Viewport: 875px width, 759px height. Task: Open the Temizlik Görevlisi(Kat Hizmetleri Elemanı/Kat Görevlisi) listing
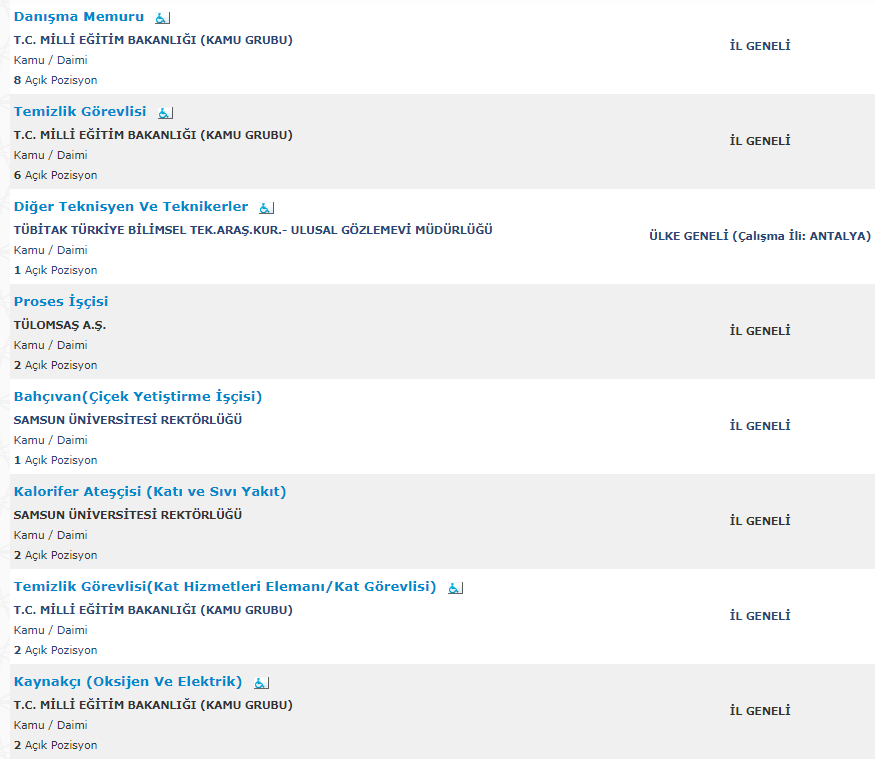[x=225, y=587]
